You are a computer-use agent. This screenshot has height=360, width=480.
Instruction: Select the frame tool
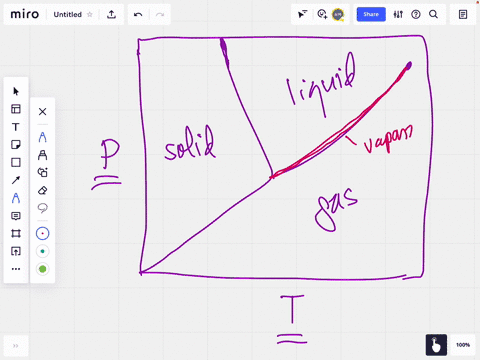(x=16, y=233)
